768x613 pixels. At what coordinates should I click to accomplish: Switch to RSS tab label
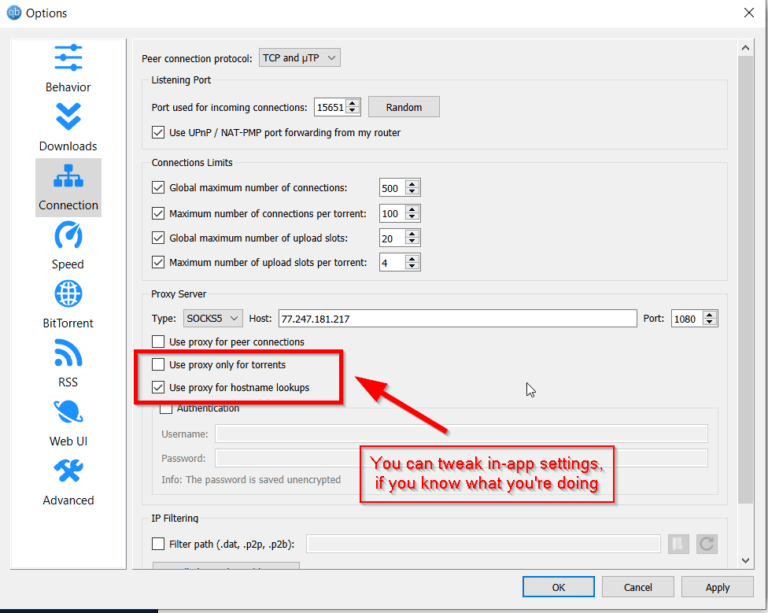click(68, 382)
